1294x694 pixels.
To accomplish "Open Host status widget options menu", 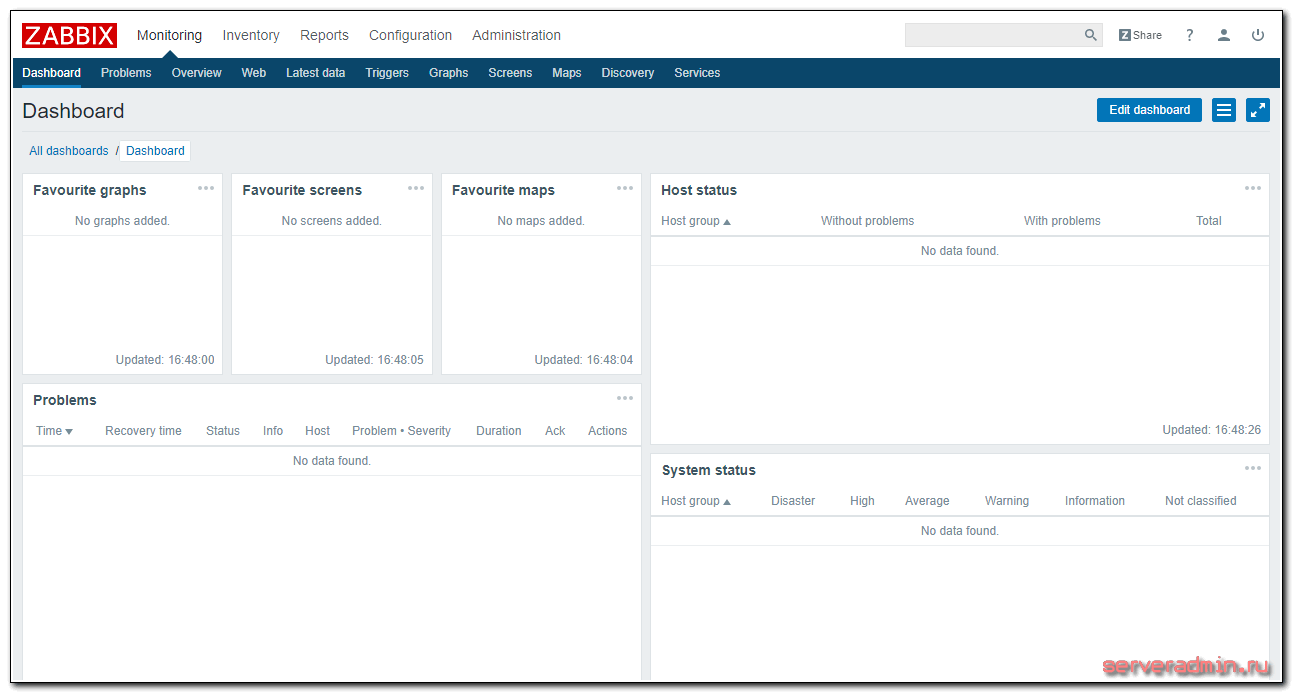I will (1252, 188).
